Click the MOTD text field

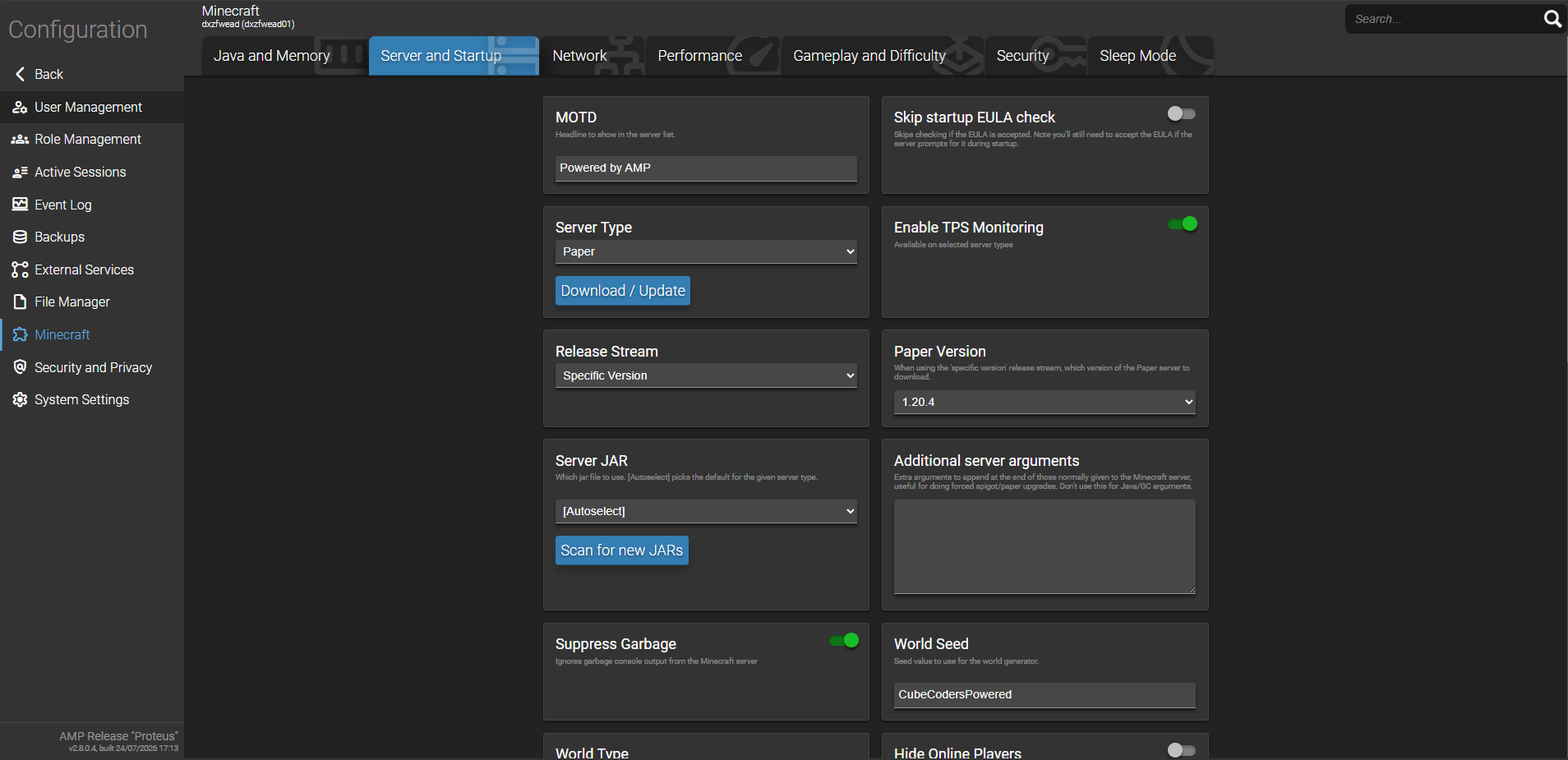[x=706, y=168]
